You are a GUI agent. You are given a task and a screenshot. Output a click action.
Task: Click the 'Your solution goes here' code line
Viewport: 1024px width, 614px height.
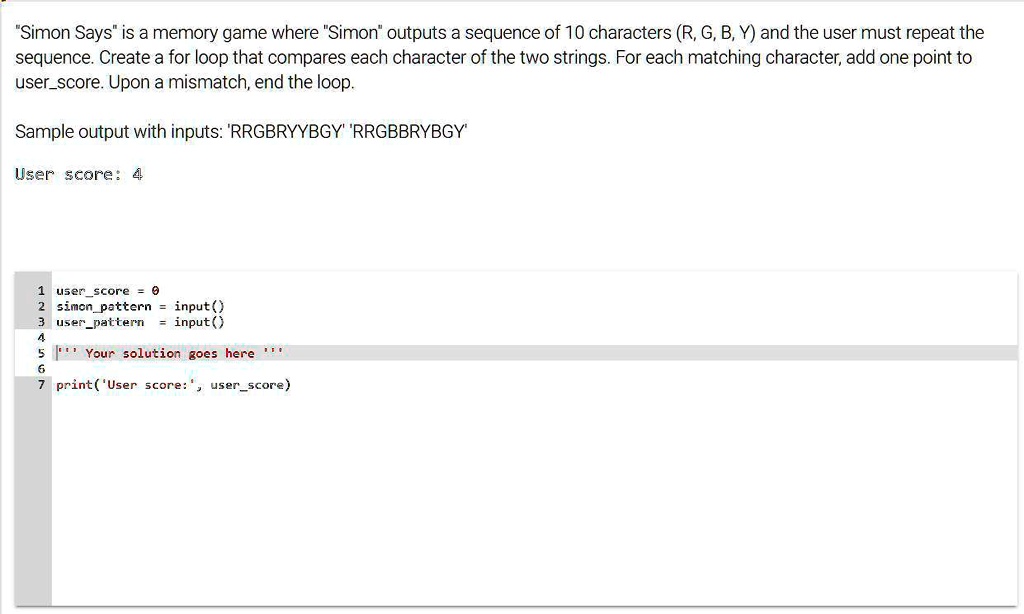pos(170,353)
